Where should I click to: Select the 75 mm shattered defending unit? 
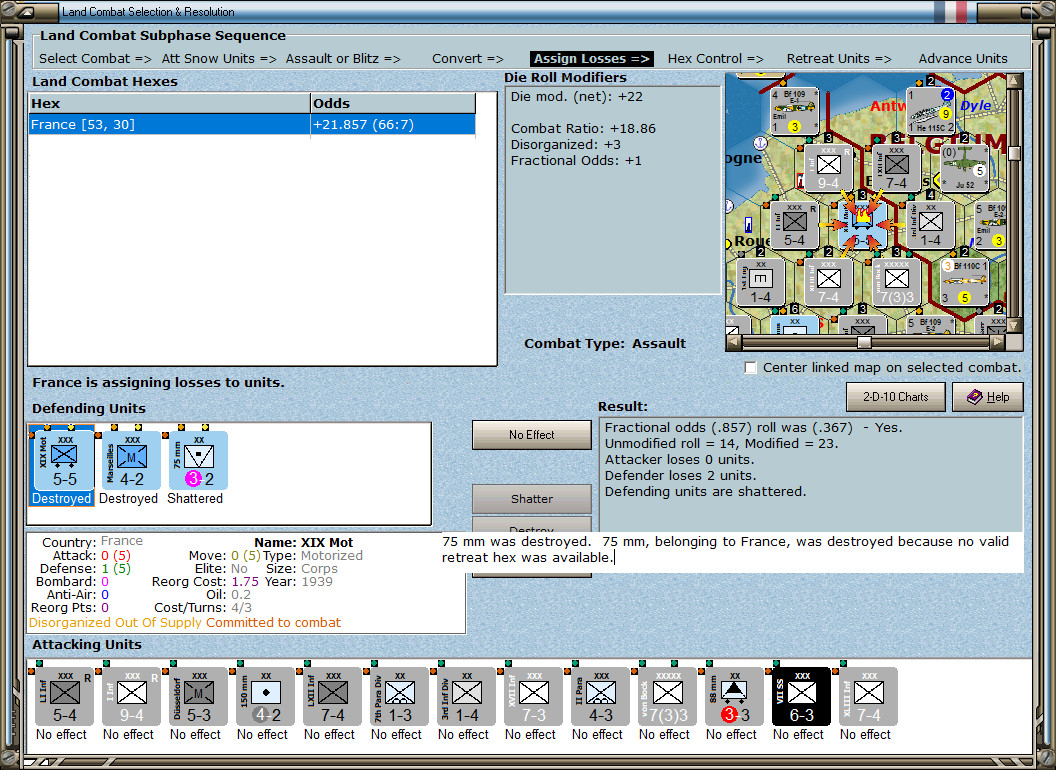(198, 461)
